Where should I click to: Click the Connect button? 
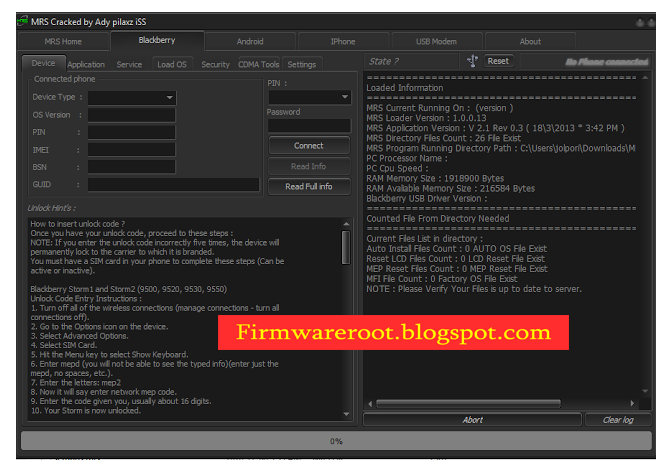click(x=309, y=145)
